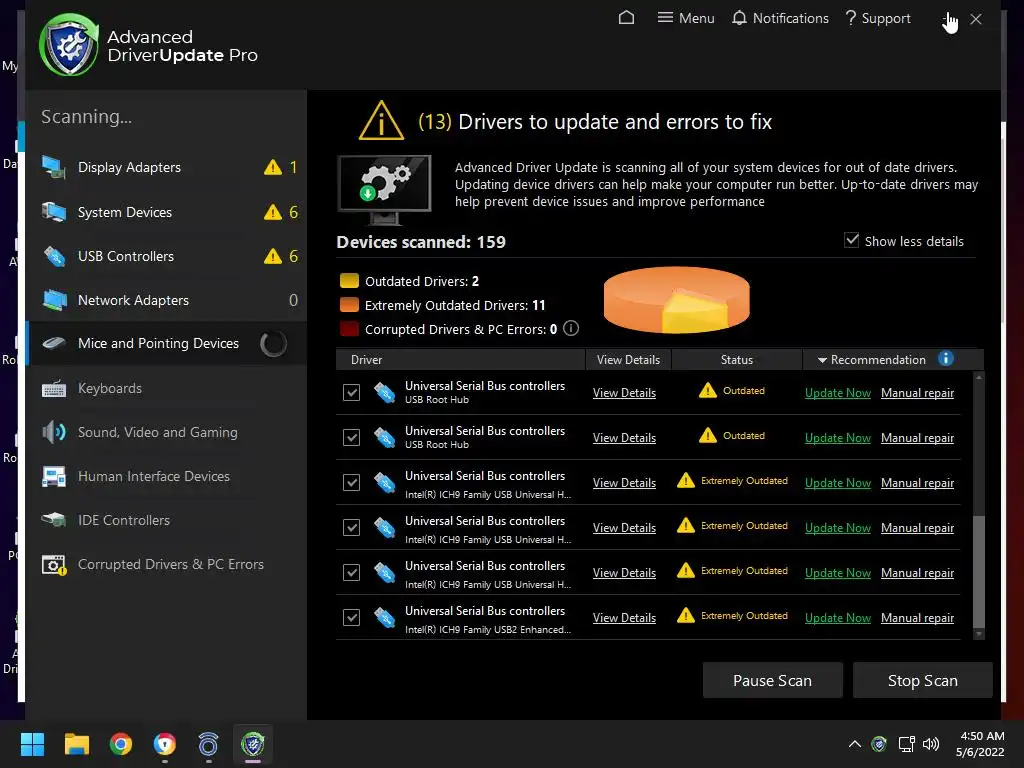The width and height of the screenshot is (1024, 768).
Task: Click the monitor with gears image
Action: click(384, 189)
